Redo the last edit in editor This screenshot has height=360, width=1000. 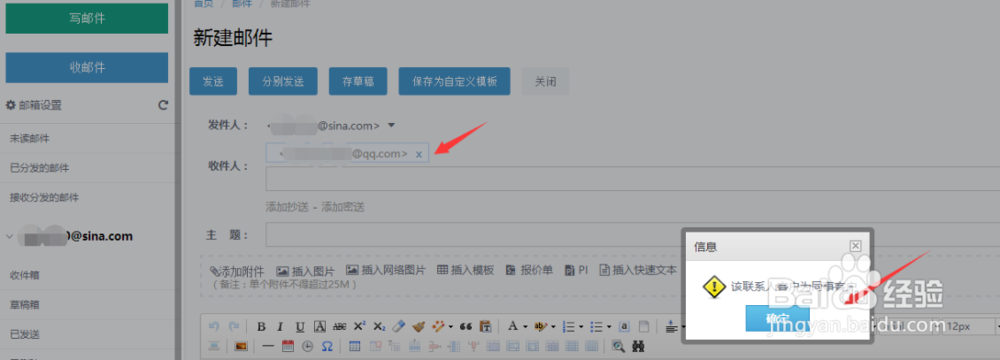click(234, 326)
